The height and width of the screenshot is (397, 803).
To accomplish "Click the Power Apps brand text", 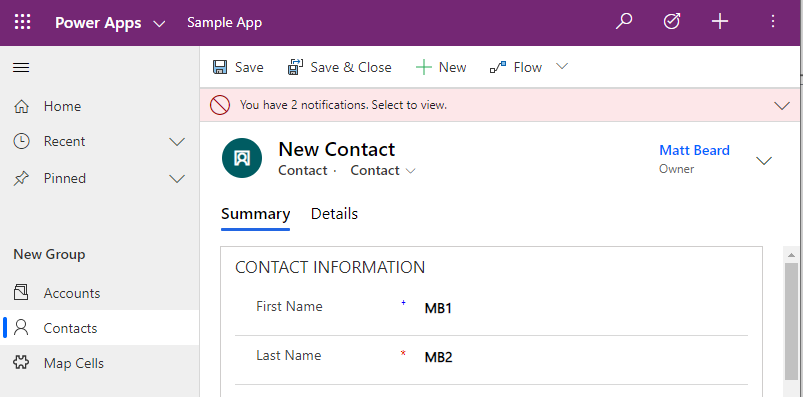I will pyautogui.click(x=98, y=23).
